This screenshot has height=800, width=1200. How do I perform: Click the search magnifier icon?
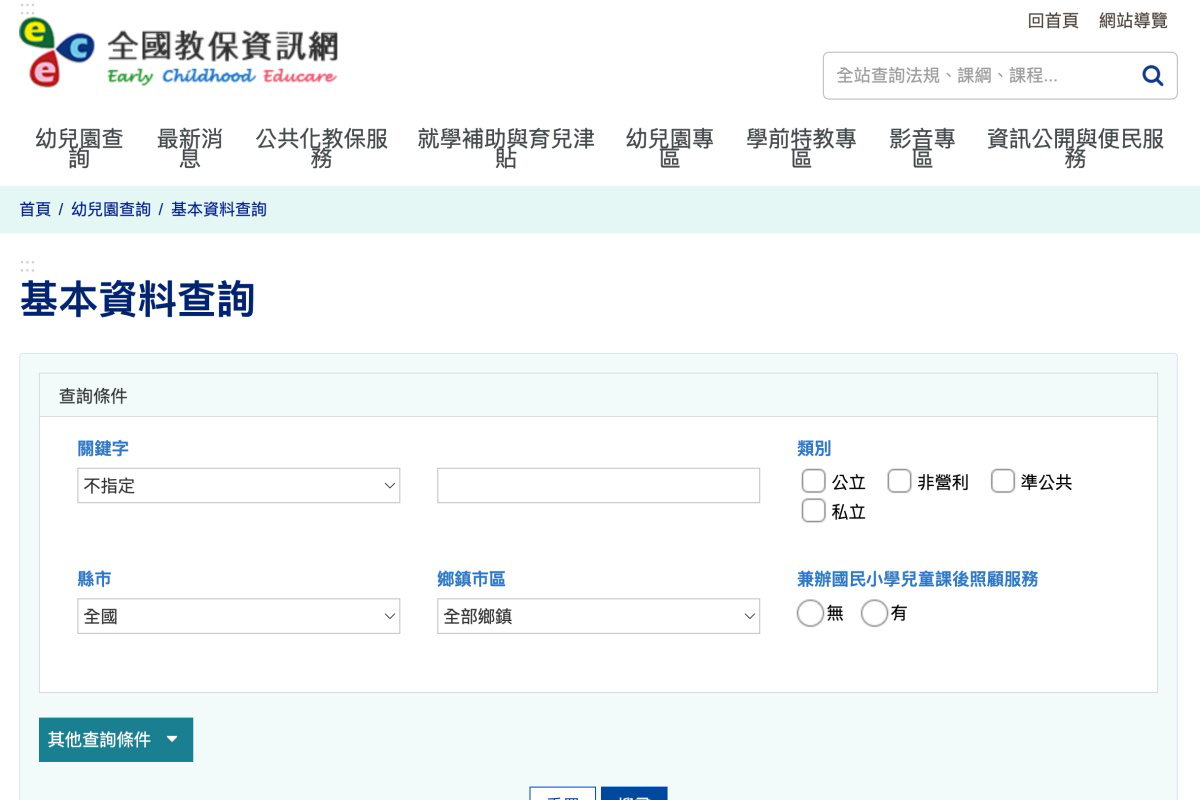tap(1152, 76)
